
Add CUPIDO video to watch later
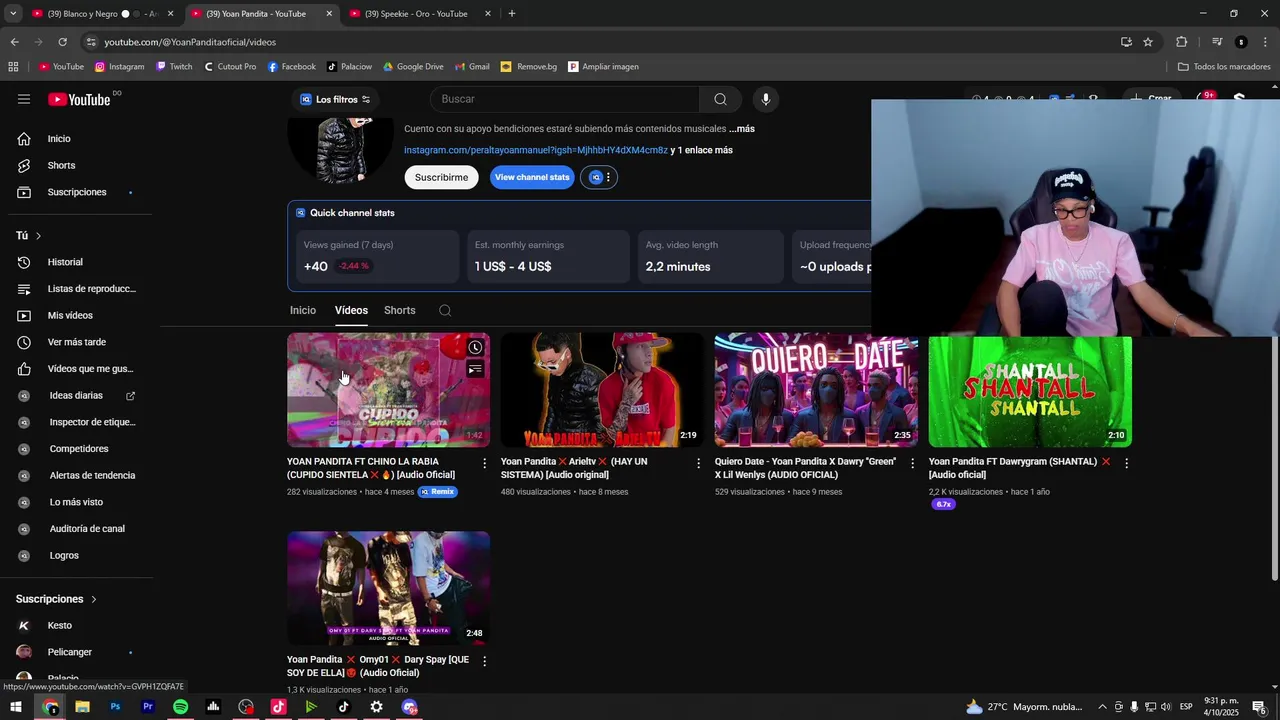point(476,348)
